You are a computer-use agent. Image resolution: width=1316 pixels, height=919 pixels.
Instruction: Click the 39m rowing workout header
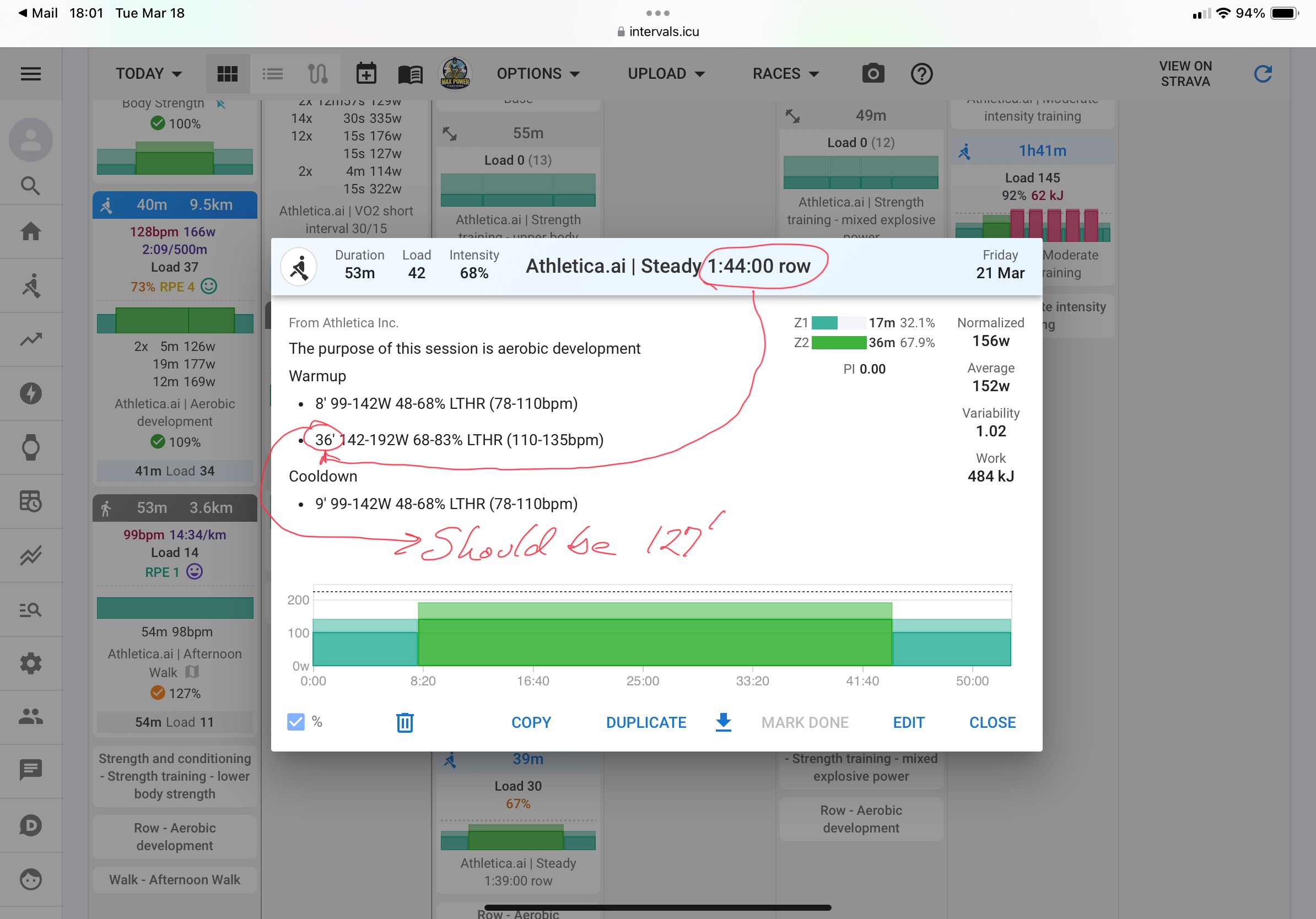[x=518, y=759]
